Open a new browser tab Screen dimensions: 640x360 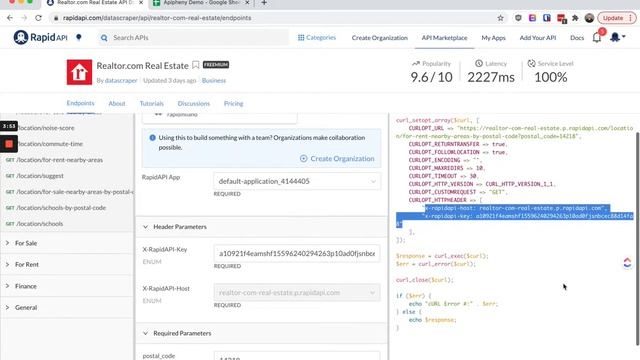click(x=264, y=3)
